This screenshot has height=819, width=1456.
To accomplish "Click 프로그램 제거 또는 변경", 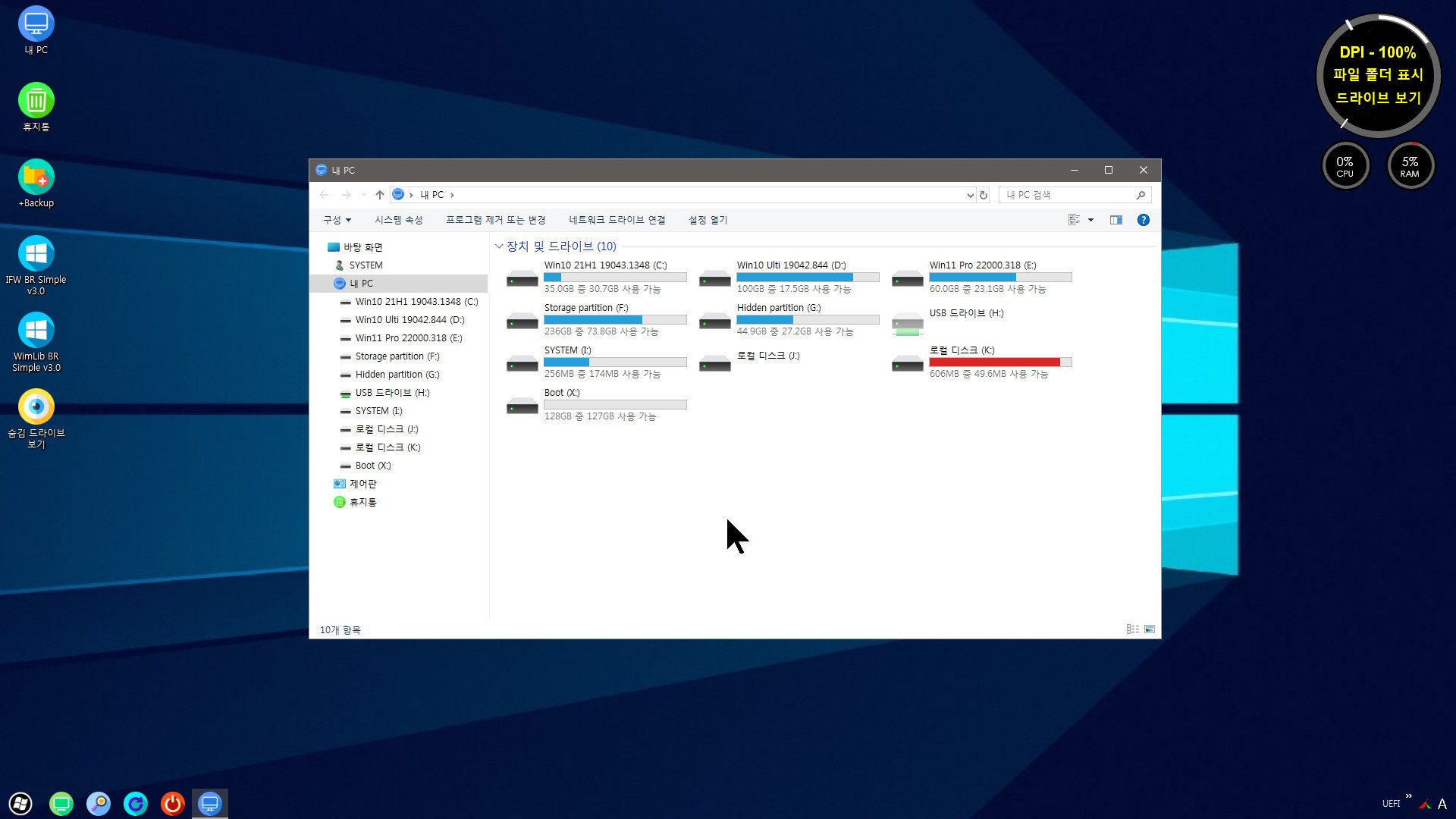I will (495, 220).
